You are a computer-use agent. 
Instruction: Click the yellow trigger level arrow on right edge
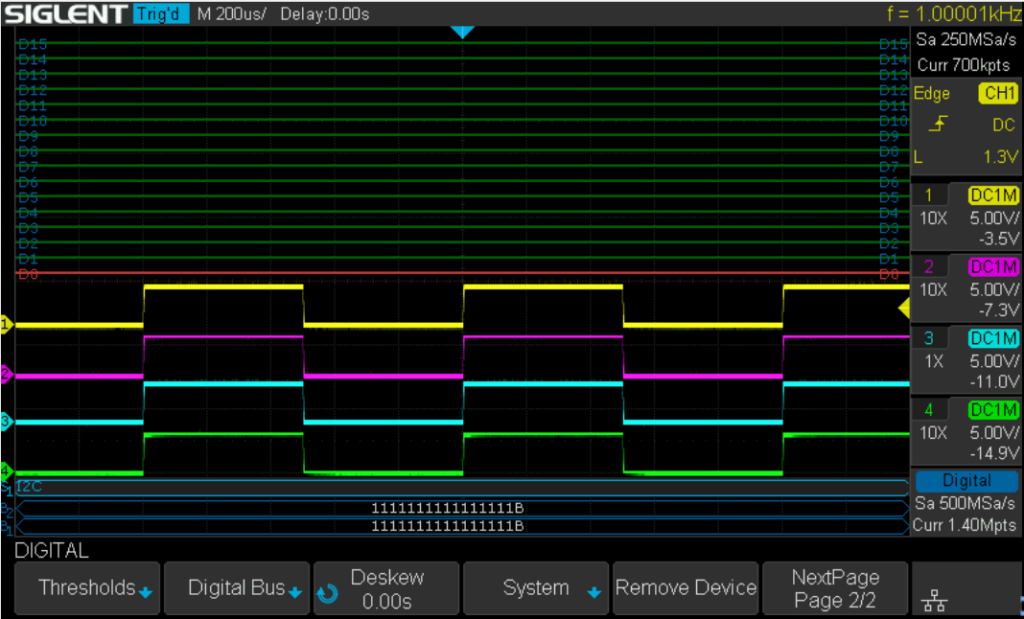(903, 308)
